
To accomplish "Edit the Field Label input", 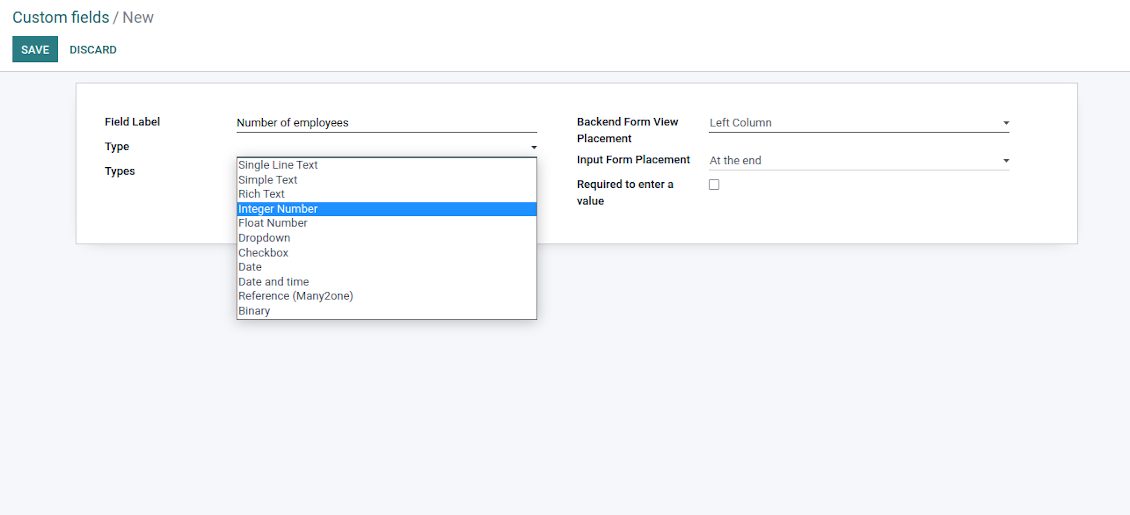I will 386,123.
